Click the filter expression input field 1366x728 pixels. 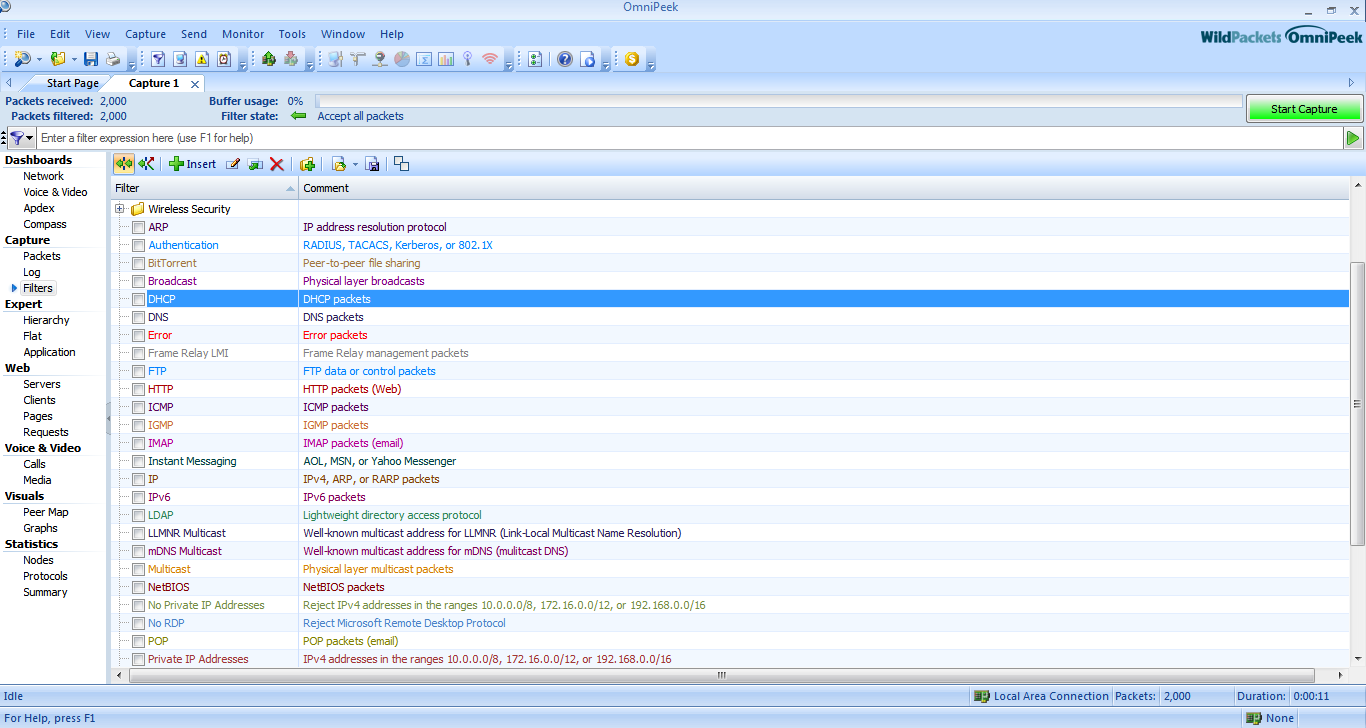tap(680, 138)
